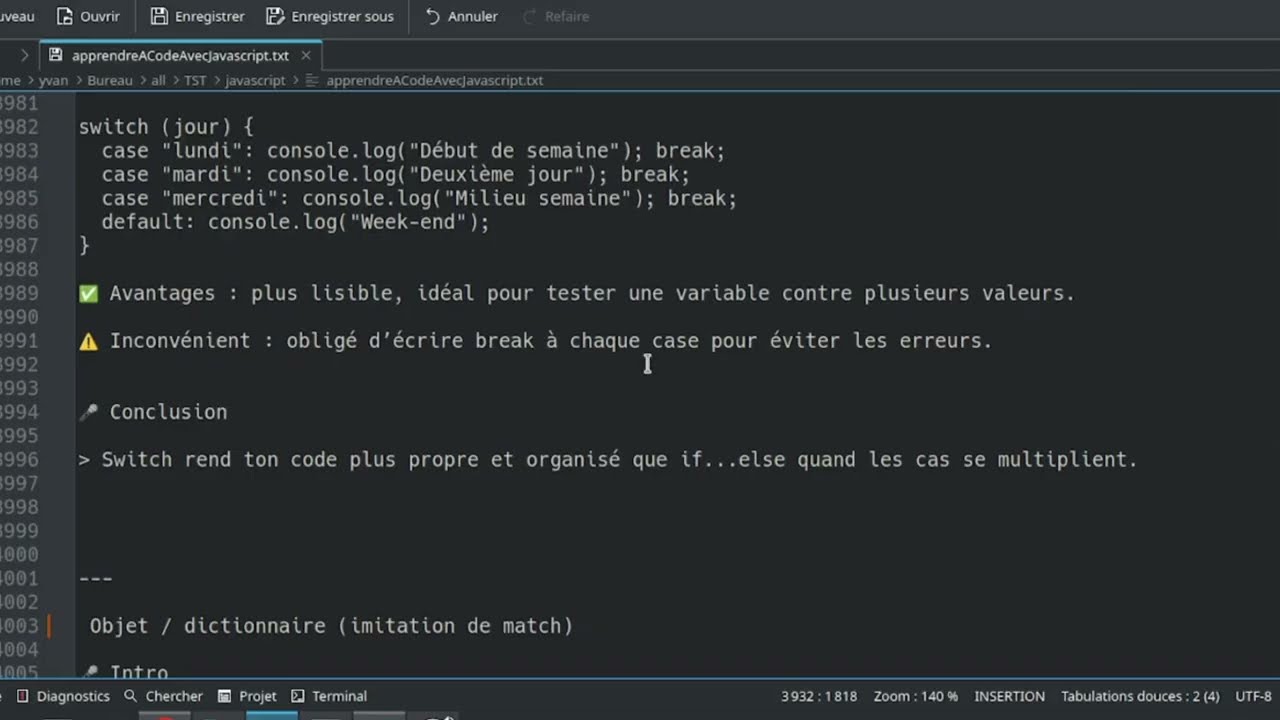Image resolution: width=1280 pixels, height=720 pixels.
Task: Click the green checkmark emoji before Avantages
Action: [x=88, y=294]
